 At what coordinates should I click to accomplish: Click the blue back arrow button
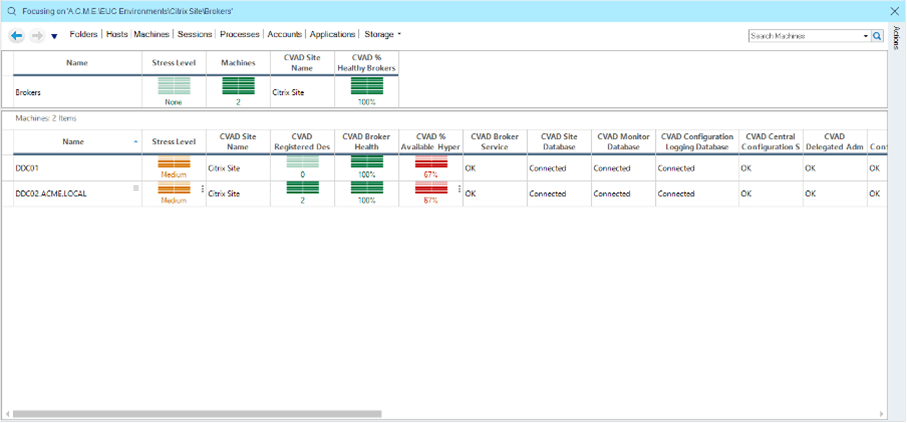(x=17, y=36)
